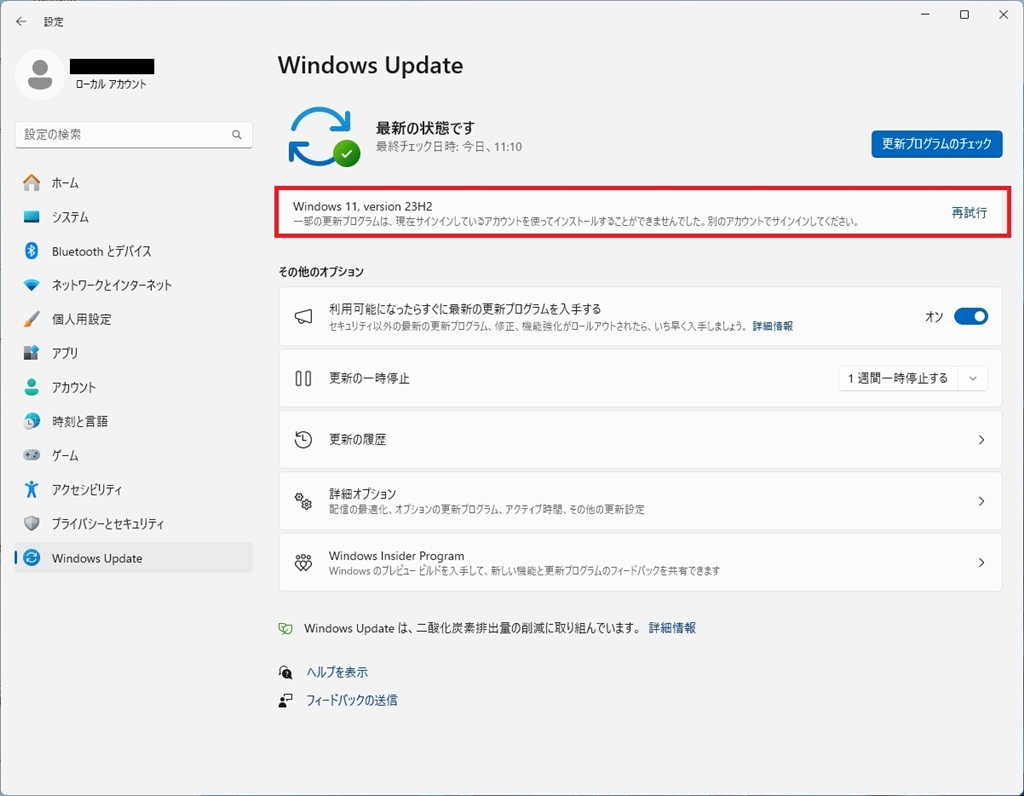1024x796 pixels.
Task: Click the help icon beside ヘルプを表示
Action: 285,672
